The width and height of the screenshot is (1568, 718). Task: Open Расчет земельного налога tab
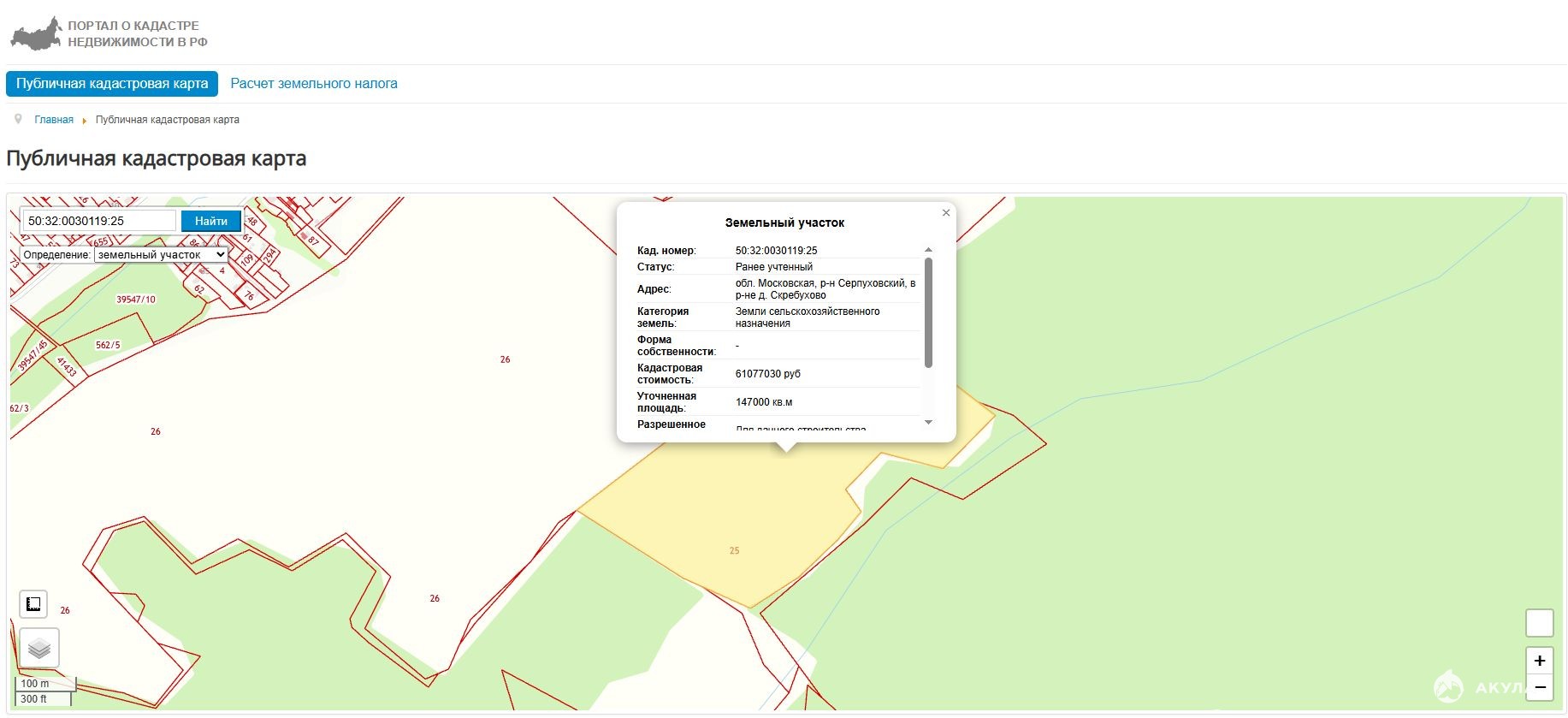[314, 84]
